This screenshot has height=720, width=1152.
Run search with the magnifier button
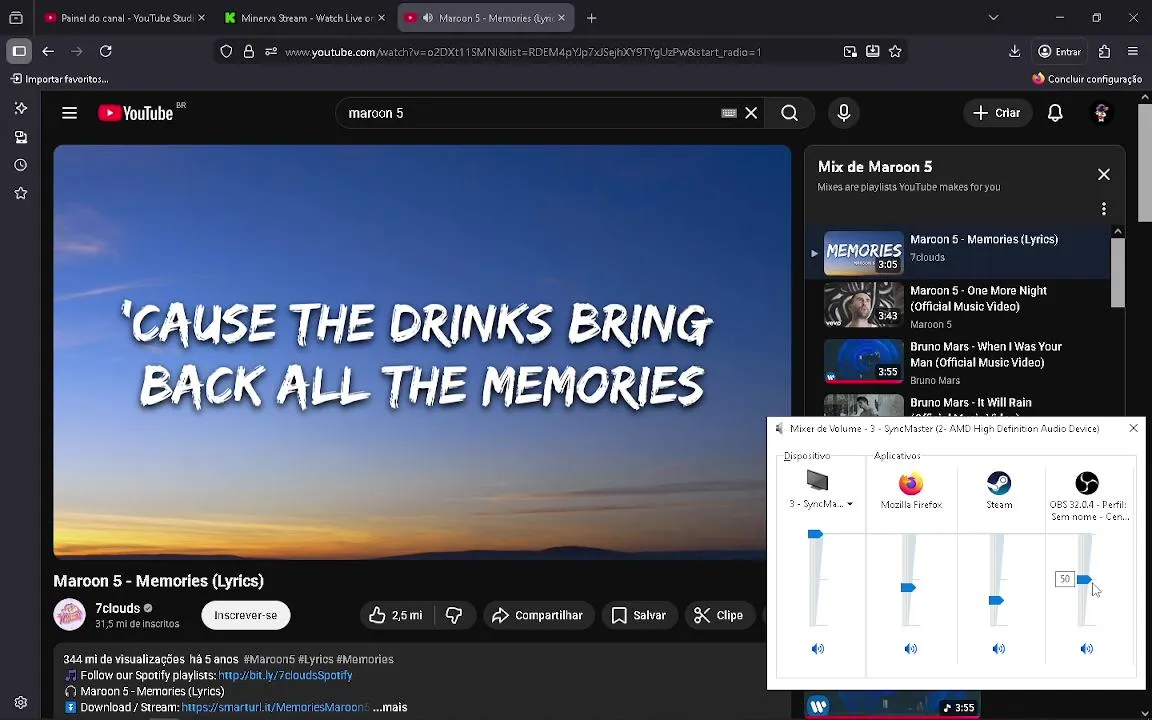pos(789,113)
